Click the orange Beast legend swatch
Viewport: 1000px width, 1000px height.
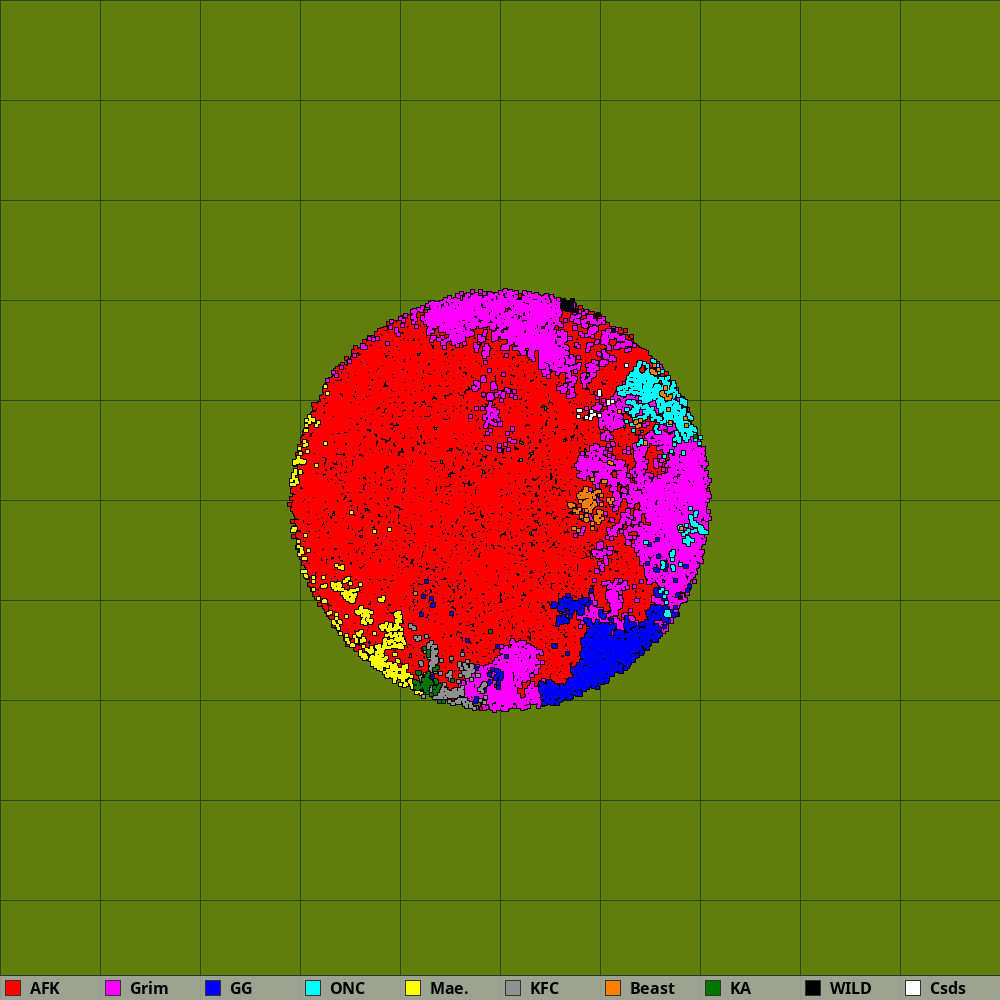(613, 988)
